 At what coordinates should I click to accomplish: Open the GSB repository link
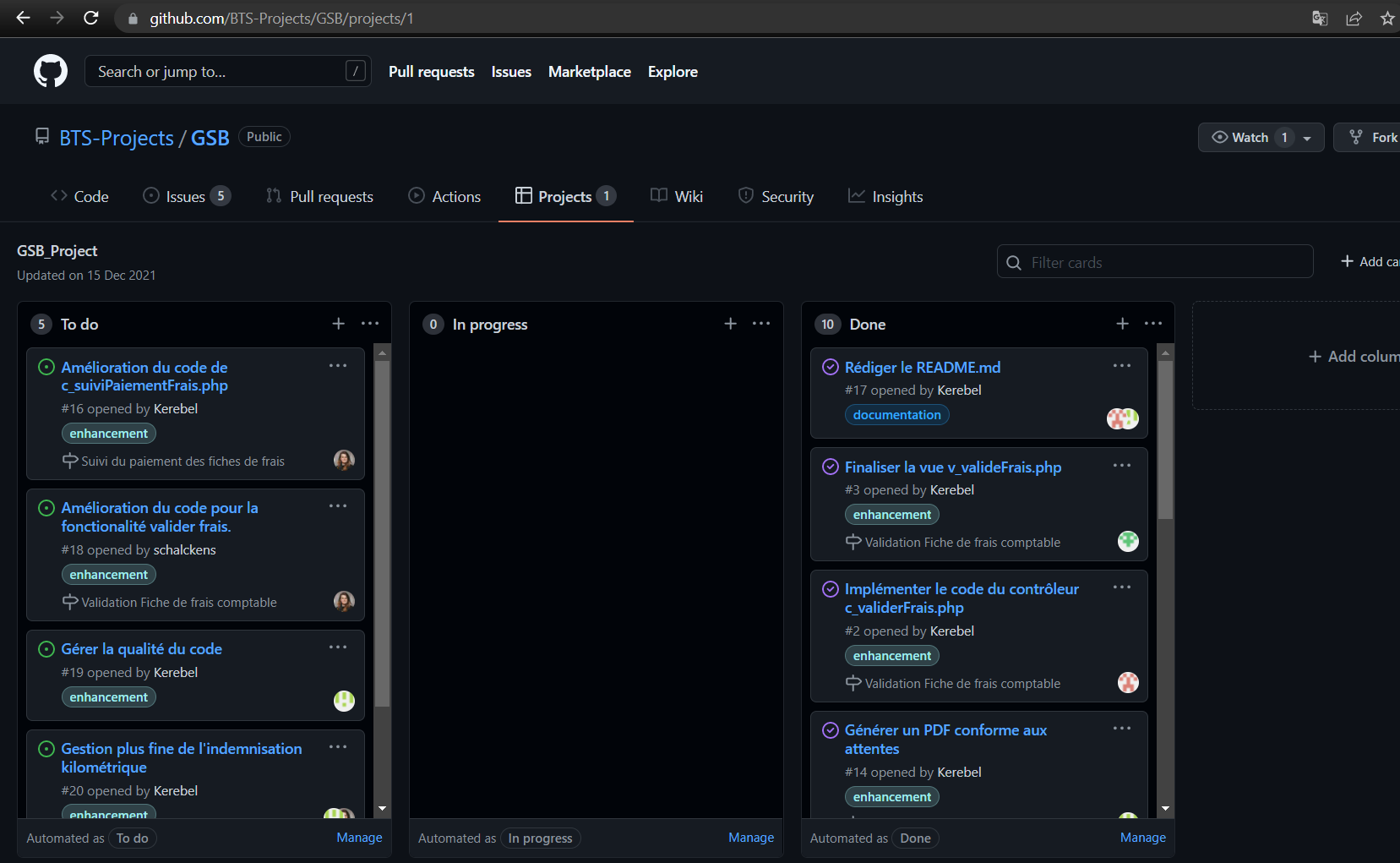[210, 138]
